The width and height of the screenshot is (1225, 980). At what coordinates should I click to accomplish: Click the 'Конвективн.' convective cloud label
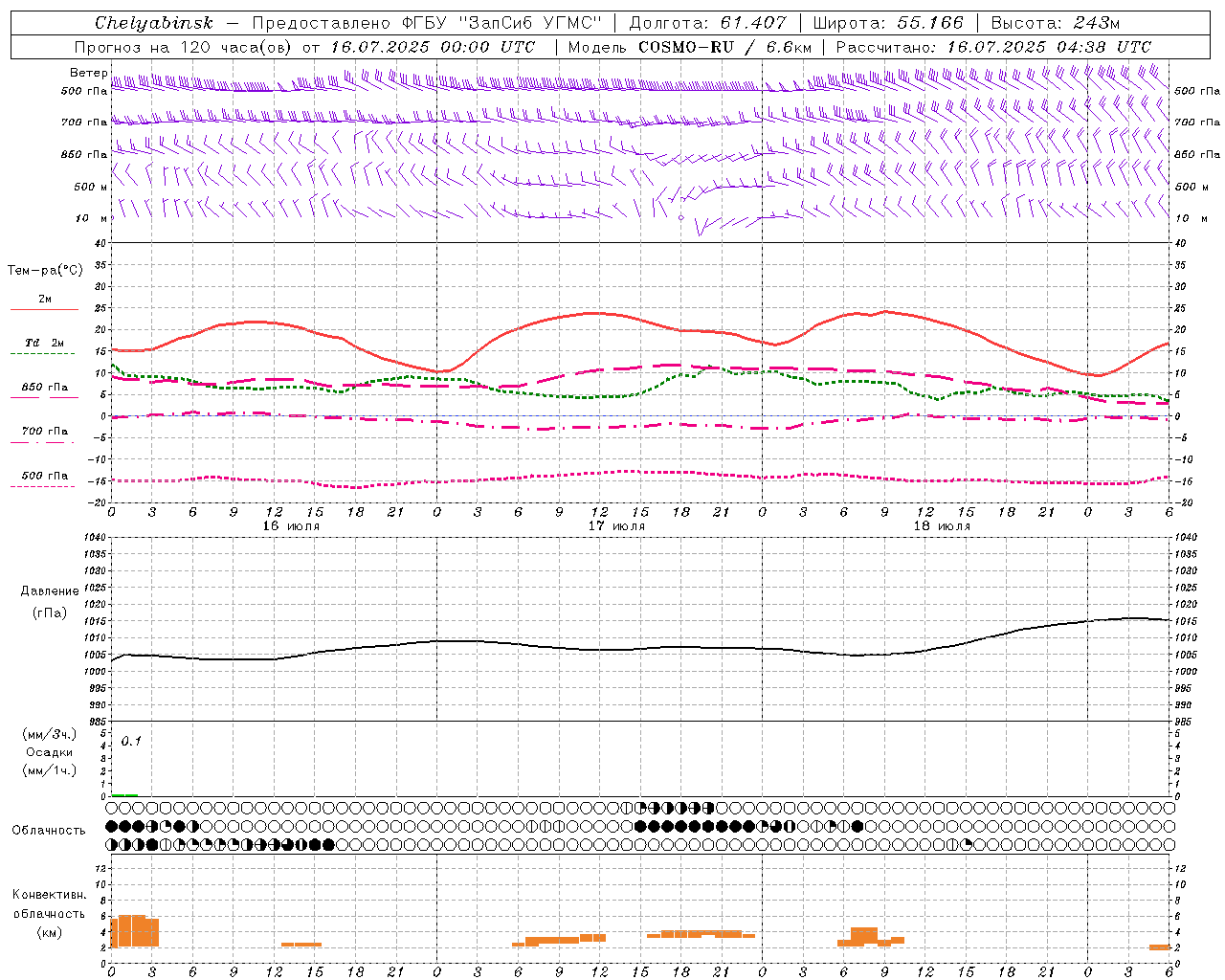click(49, 895)
